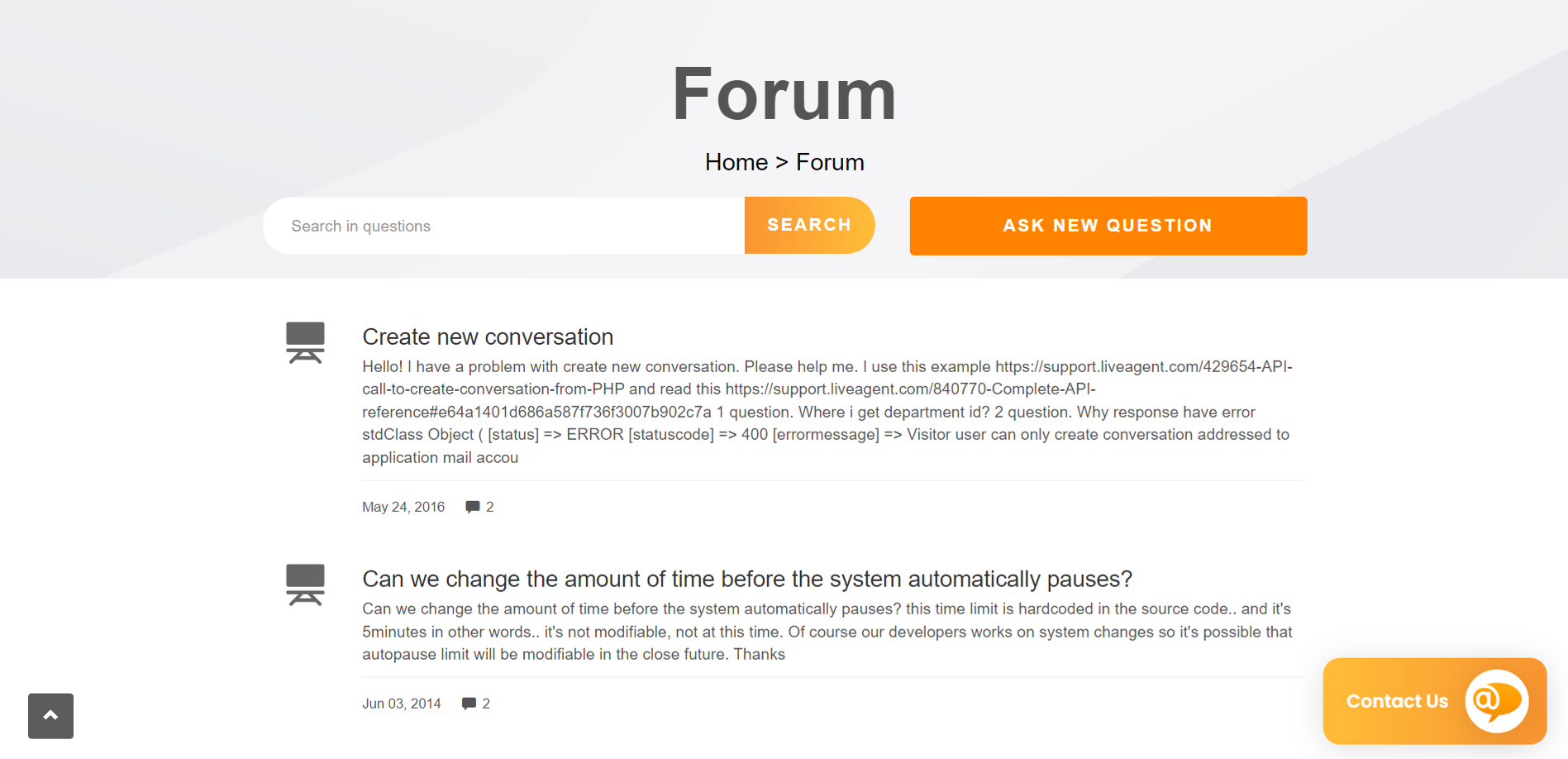Click the comment bubble icon near May 24, 2016
Image resolution: width=1568 pixels, height=759 pixels.
coord(472,507)
